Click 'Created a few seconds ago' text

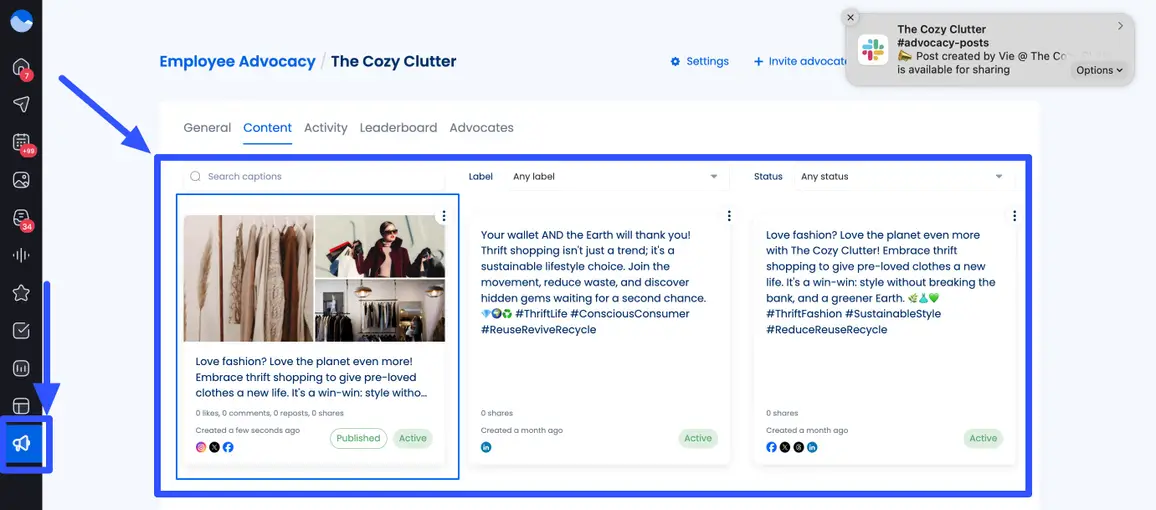[248, 430]
